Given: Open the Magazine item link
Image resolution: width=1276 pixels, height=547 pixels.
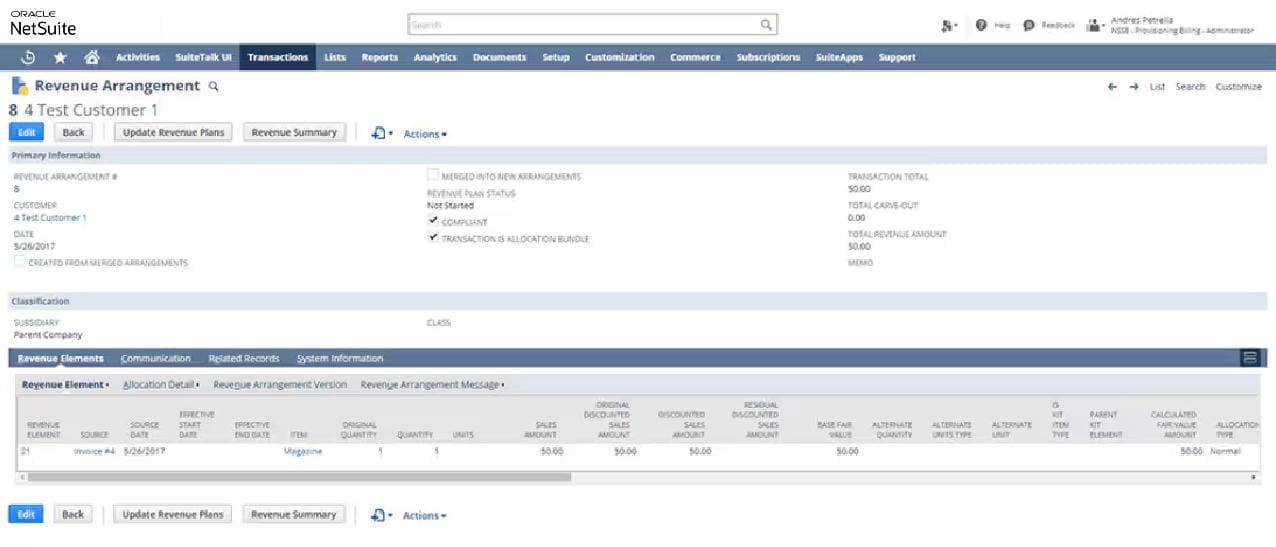Looking at the screenshot, I should (303, 452).
